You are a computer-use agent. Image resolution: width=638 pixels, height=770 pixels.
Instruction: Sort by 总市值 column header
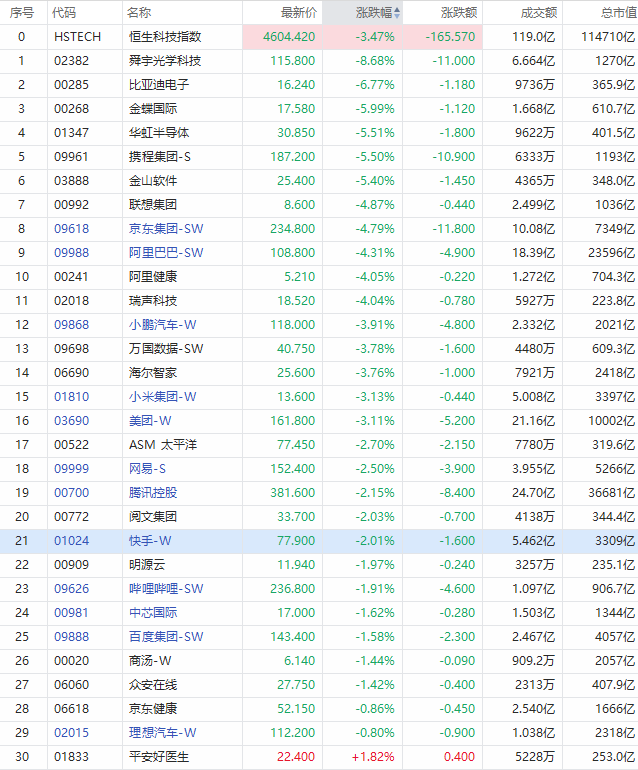coord(619,13)
